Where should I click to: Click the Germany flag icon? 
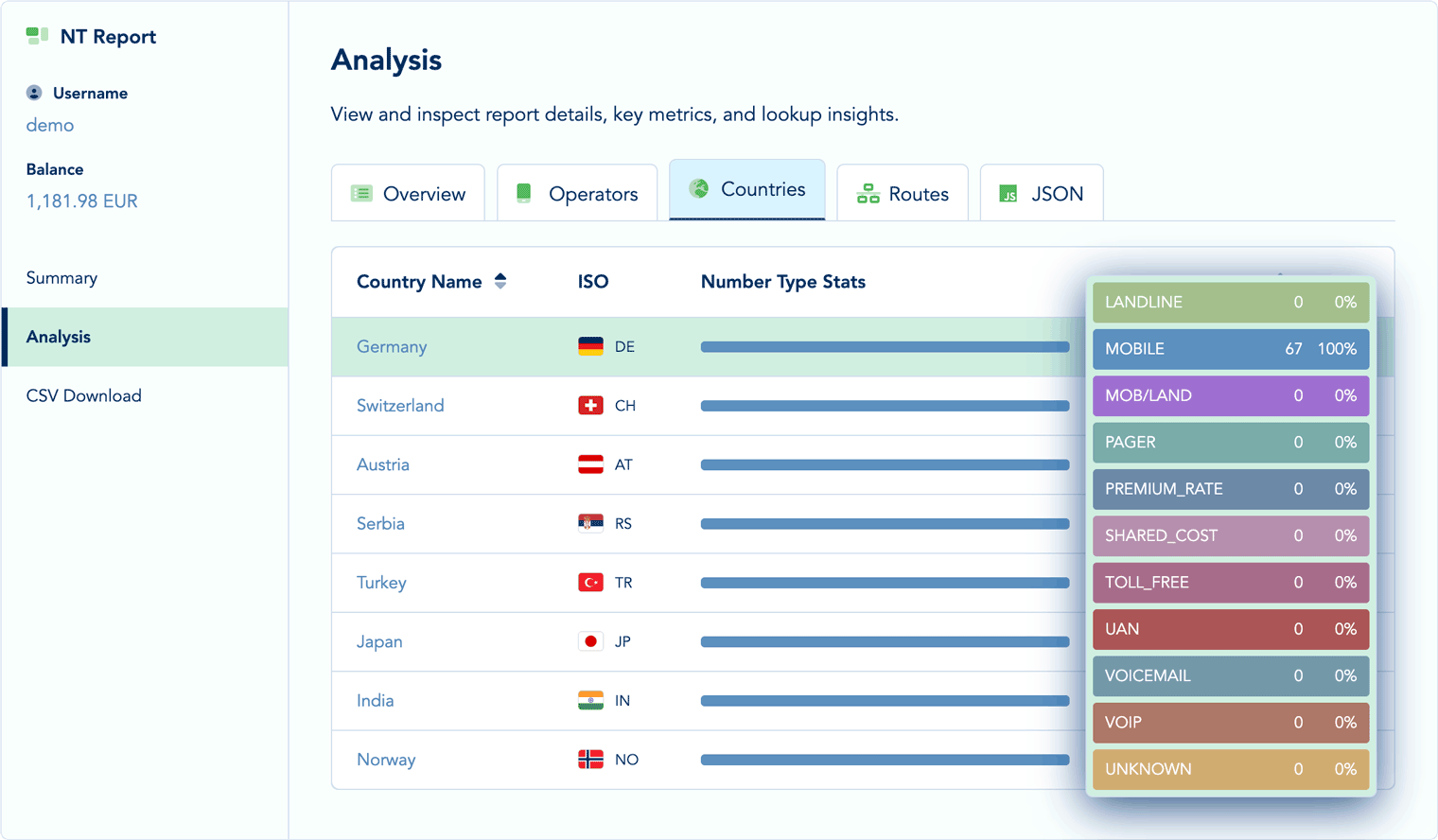(590, 347)
